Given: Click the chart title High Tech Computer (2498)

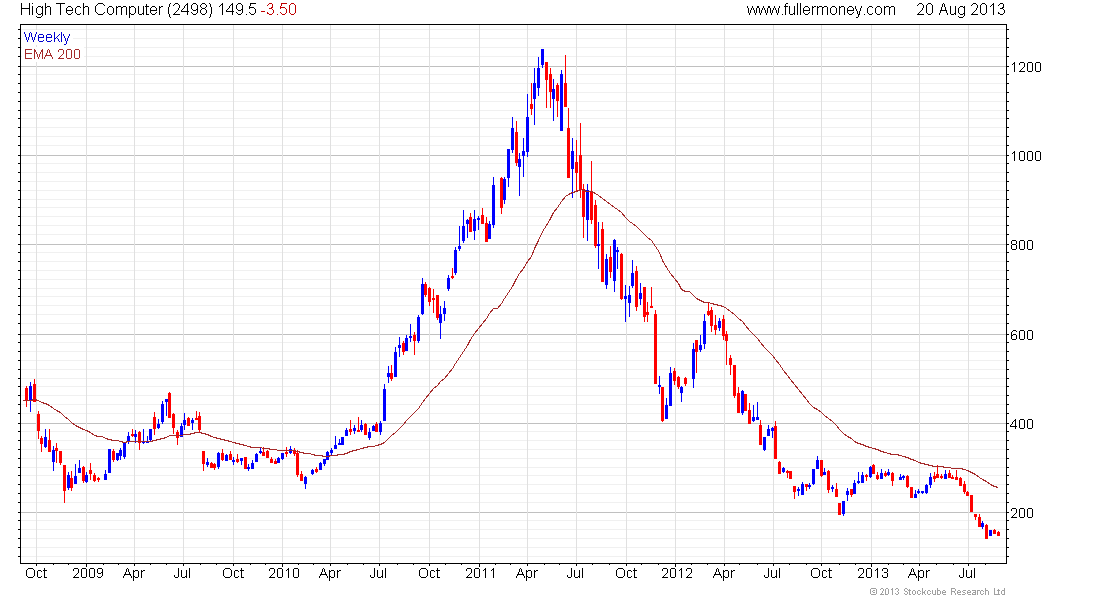Looking at the screenshot, I should coord(116,10).
